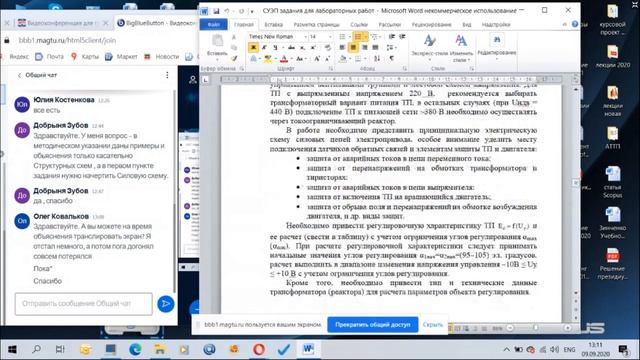640x360 pixels.
Task: Click the Redo icon in Word
Action: pyautogui.click(x=241, y=11)
